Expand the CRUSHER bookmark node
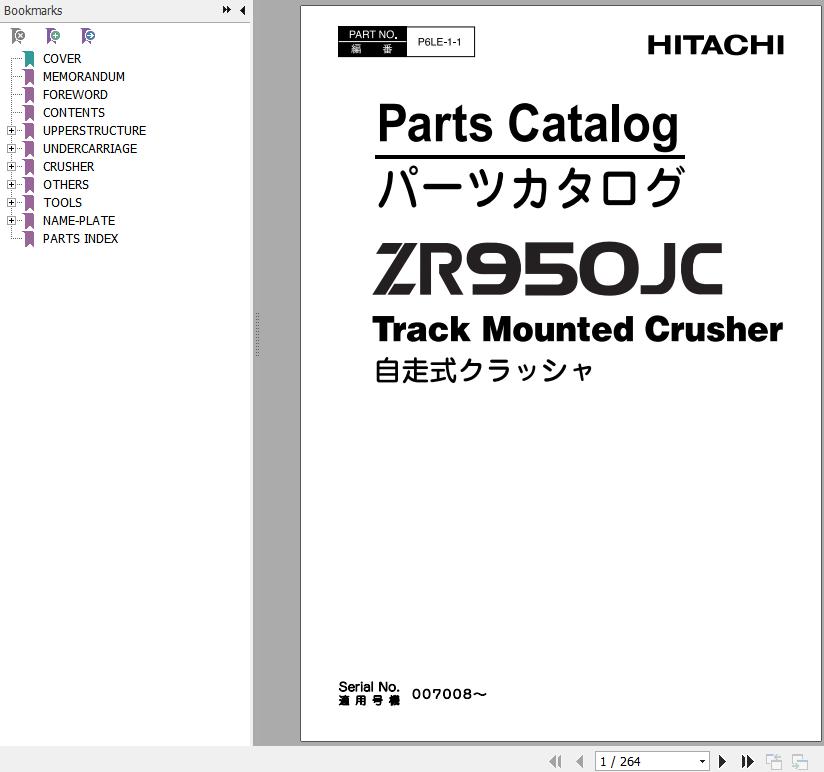824x772 pixels. 11,167
